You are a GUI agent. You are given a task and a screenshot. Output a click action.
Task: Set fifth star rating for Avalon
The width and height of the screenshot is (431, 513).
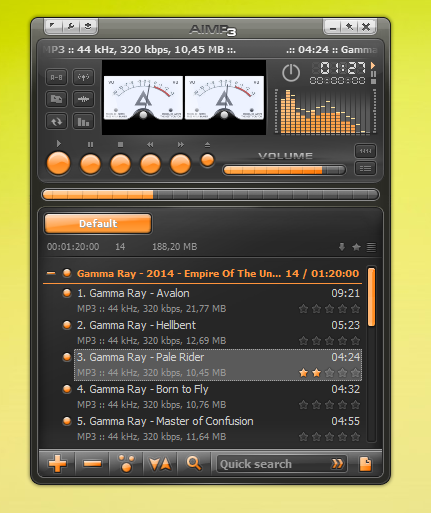pos(356,309)
